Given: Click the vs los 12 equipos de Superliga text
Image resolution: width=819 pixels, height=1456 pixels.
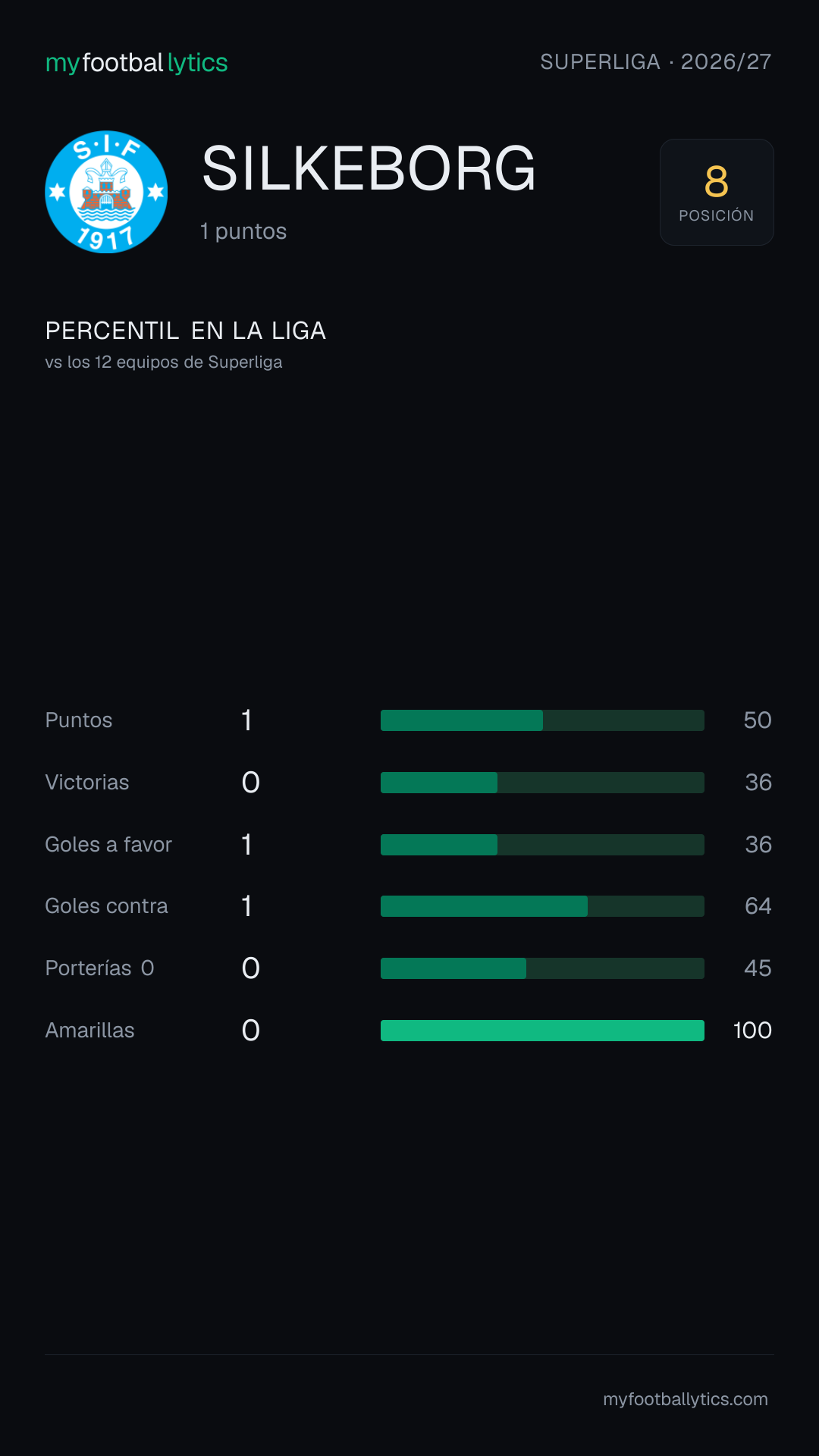Looking at the screenshot, I should point(164,362).
